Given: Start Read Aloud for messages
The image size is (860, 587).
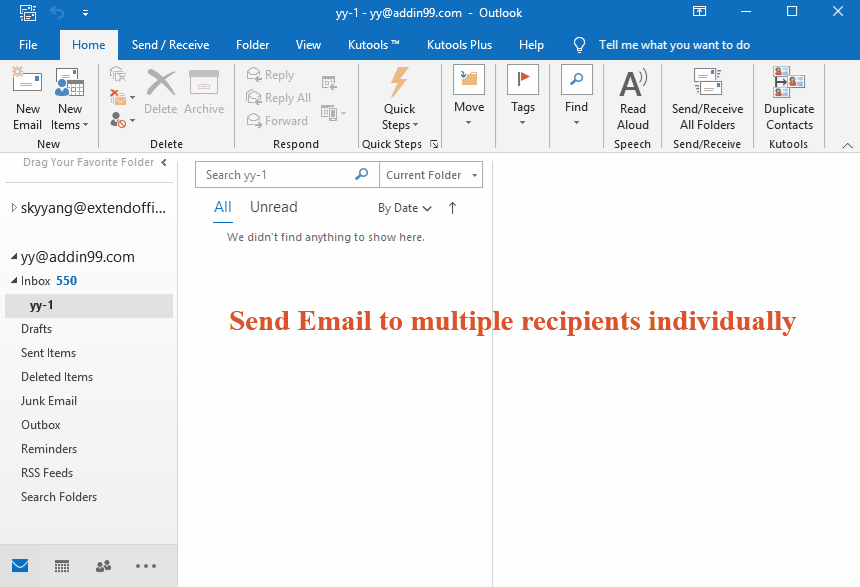Looking at the screenshot, I should coord(632,97).
